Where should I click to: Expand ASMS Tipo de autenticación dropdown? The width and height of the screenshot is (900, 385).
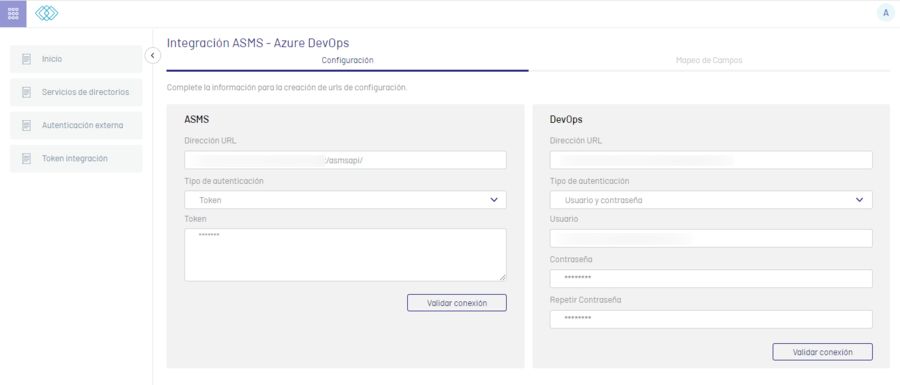(346, 200)
